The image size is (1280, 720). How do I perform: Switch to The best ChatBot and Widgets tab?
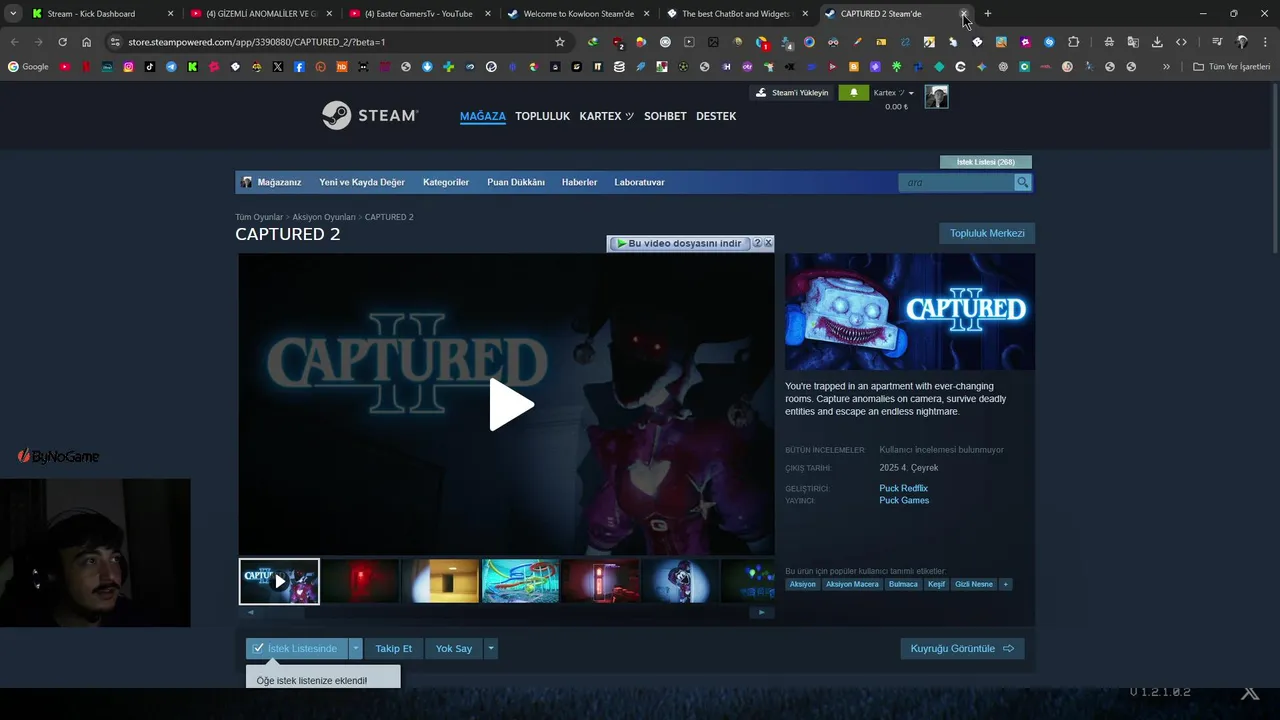pos(735,14)
